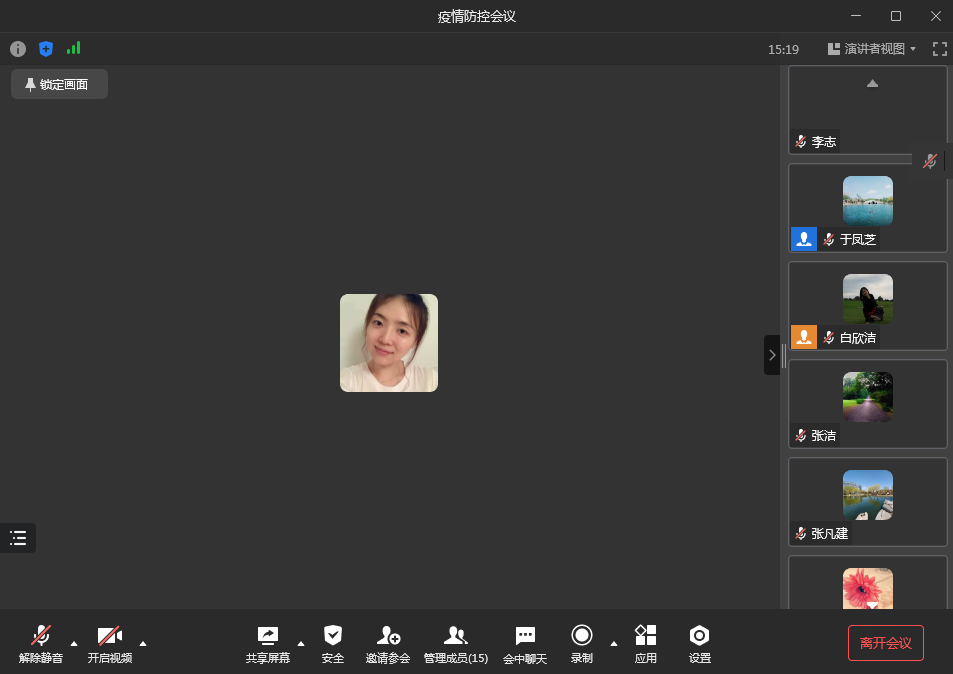The width and height of the screenshot is (953, 674).
Task: Expand audio options arrow beside 解除静音
Action: (x=74, y=643)
